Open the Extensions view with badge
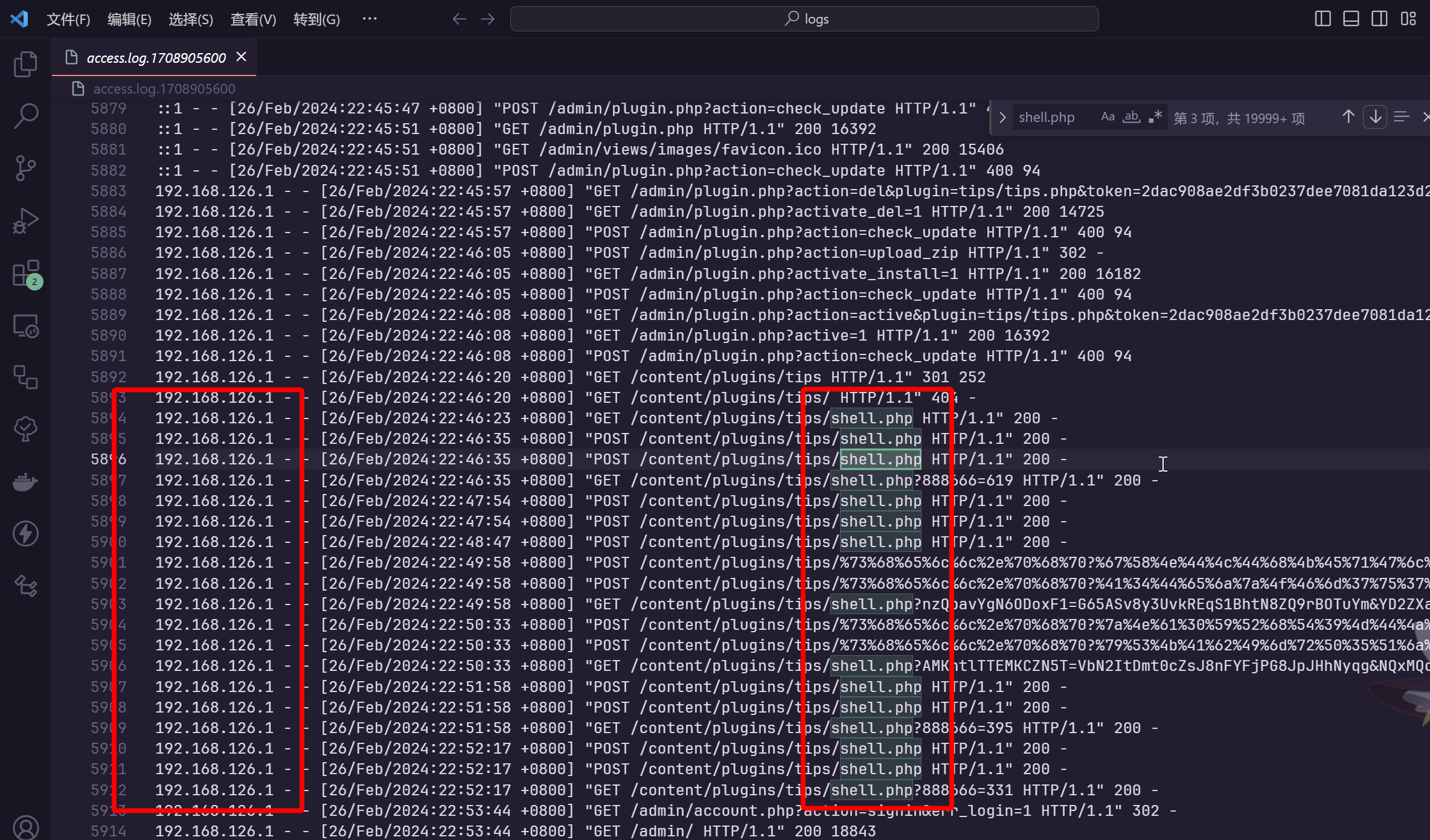 click(x=27, y=274)
